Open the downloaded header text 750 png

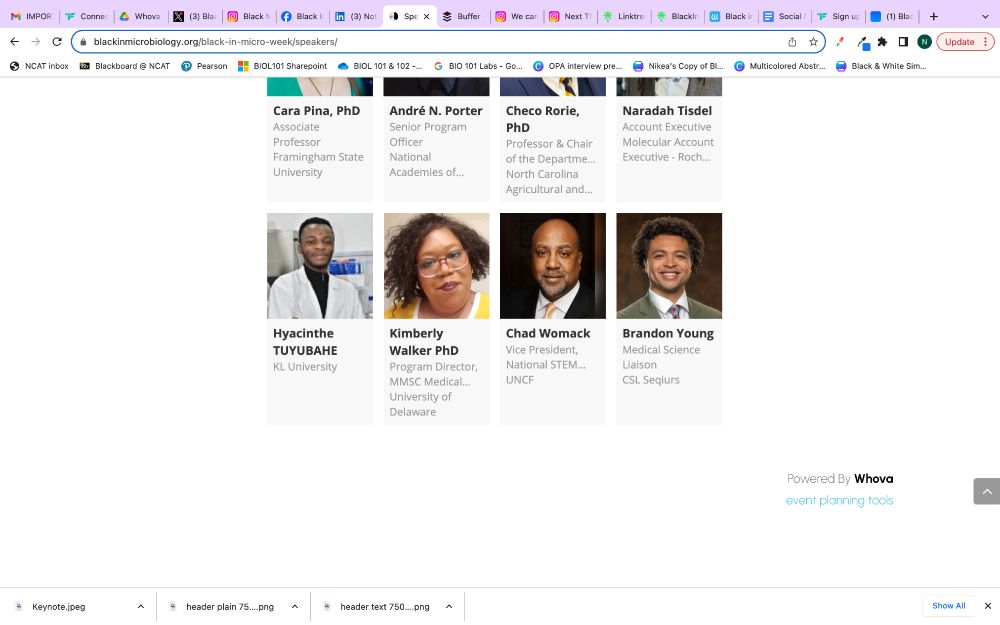click(x=385, y=607)
